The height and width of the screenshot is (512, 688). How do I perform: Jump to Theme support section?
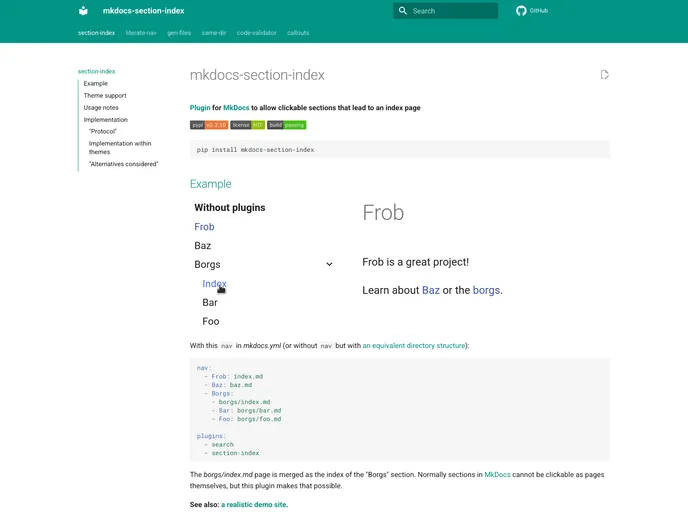[x=105, y=95]
